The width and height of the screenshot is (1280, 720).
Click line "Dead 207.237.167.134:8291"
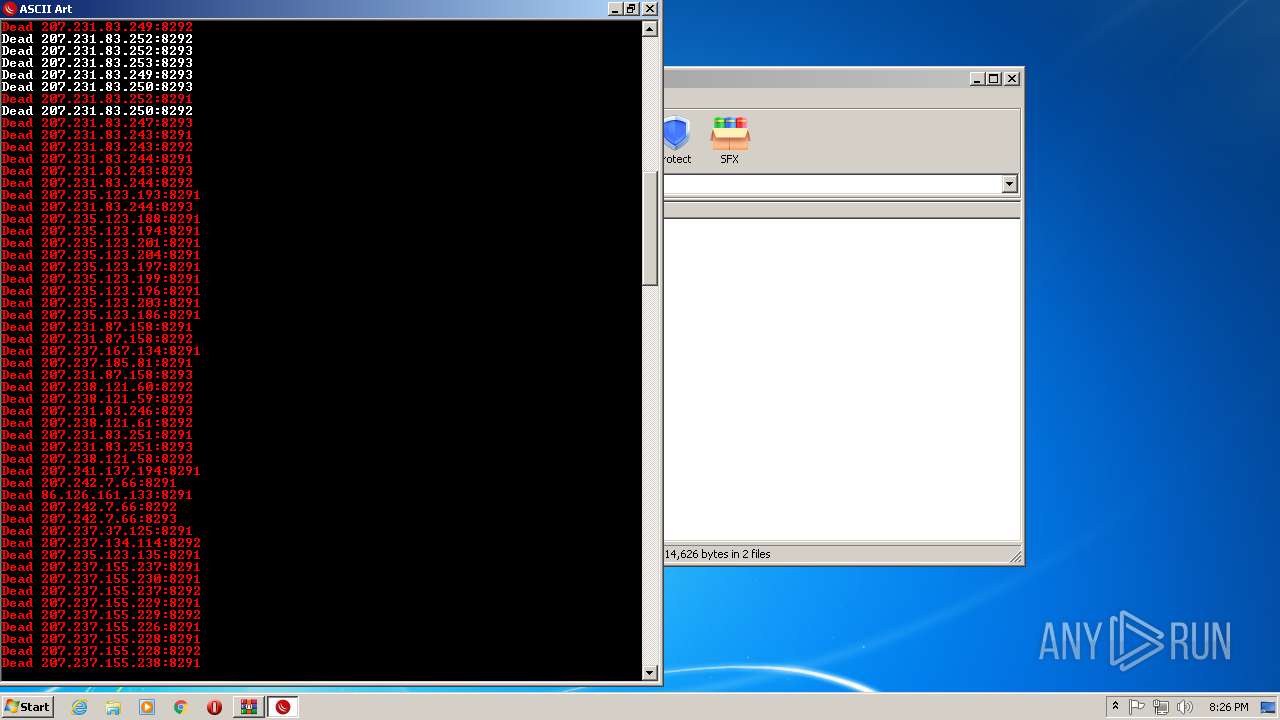click(x=101, y=351)
